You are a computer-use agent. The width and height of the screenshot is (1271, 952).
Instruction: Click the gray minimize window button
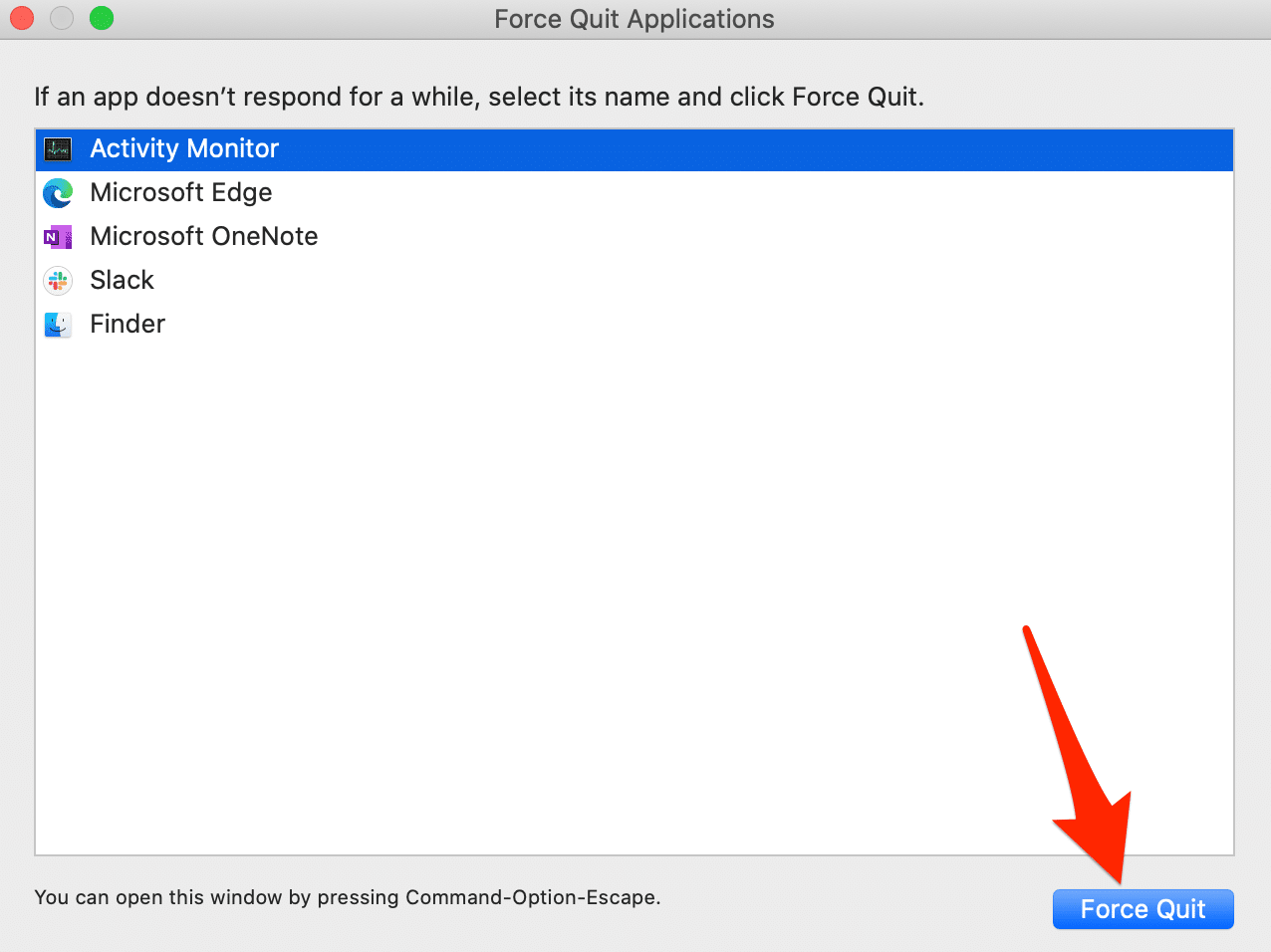pos(62,18)
